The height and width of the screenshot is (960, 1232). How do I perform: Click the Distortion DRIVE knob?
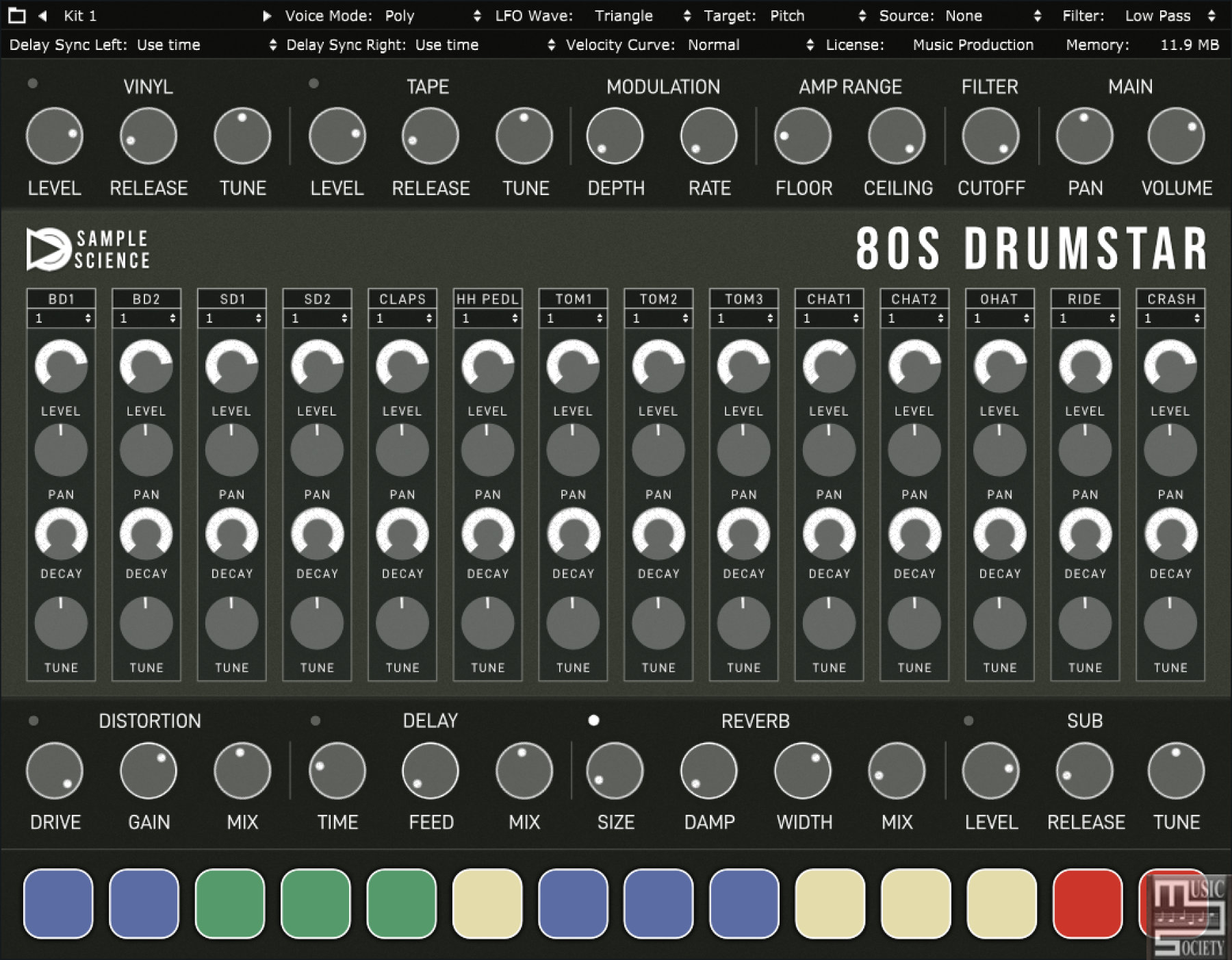click(55, 770)
